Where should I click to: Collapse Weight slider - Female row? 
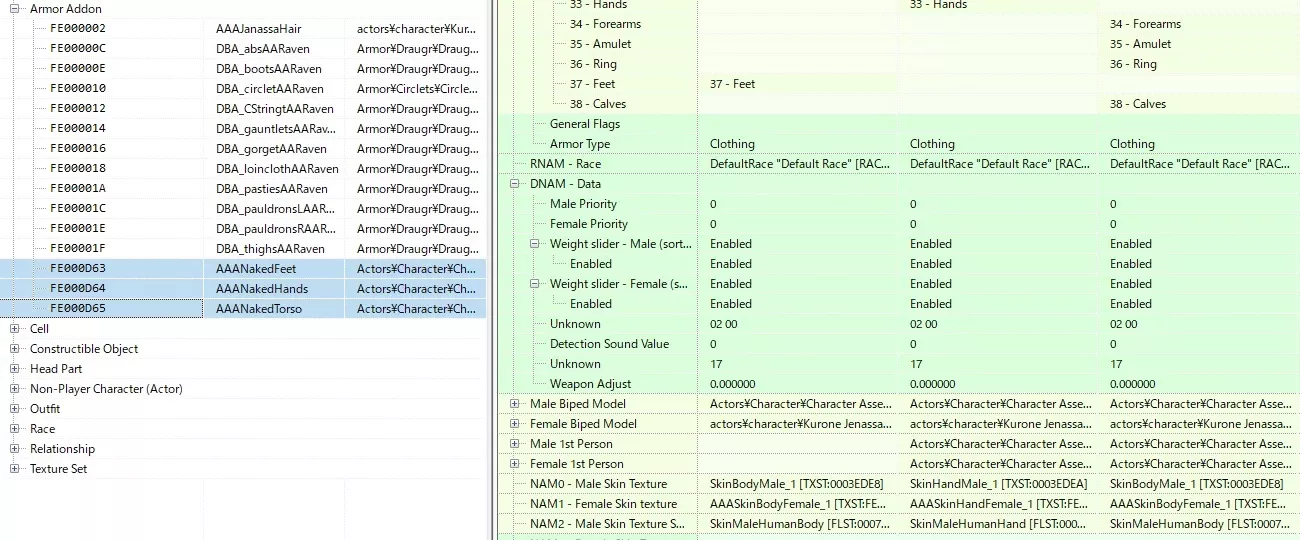pos(535,284)
